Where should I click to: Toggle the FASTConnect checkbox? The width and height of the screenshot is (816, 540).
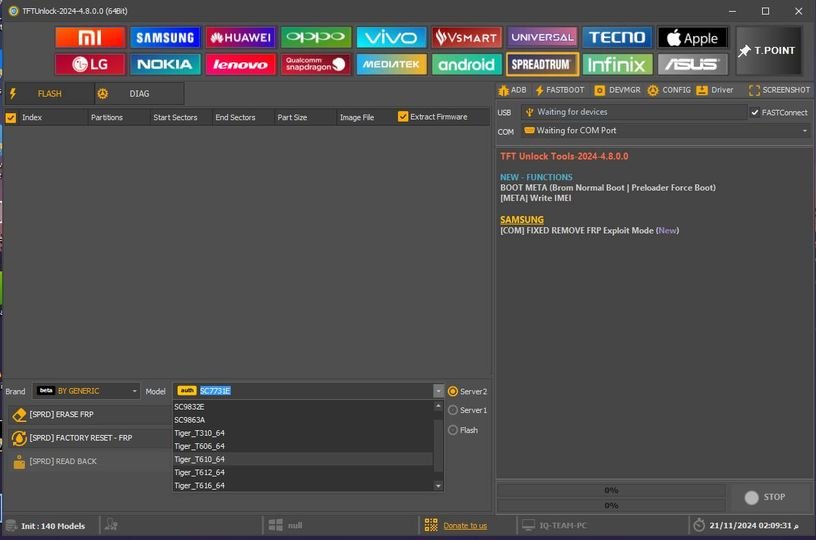click(755, 112)
